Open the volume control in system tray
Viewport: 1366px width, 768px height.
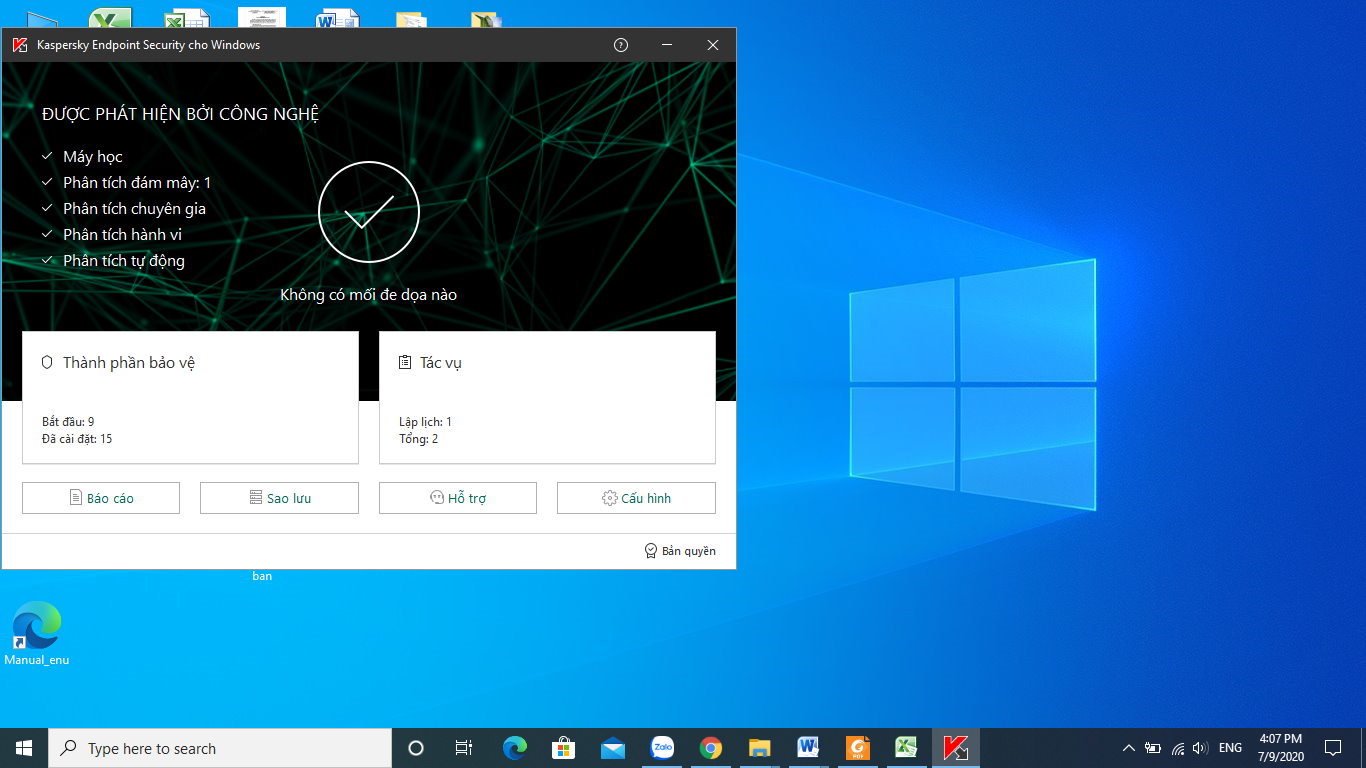click(x=1201, y=748)
